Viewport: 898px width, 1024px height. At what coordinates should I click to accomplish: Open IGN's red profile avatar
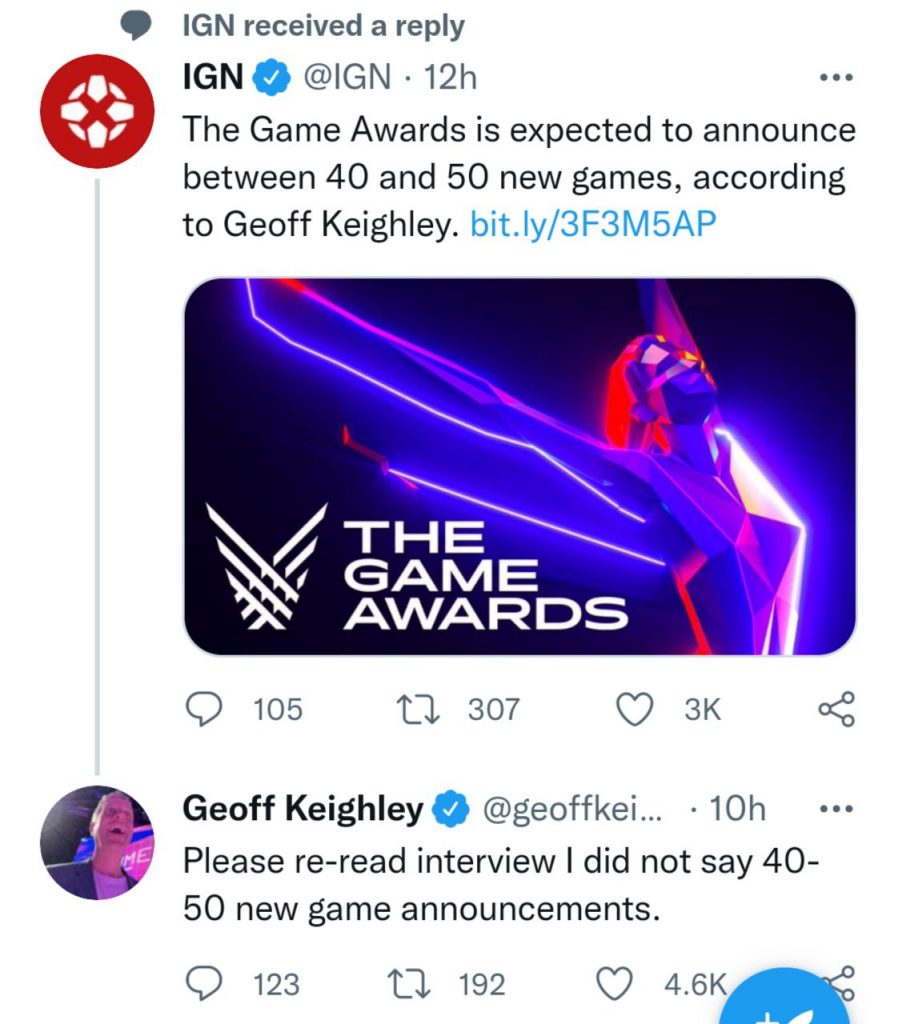click(x=96, y=110)
